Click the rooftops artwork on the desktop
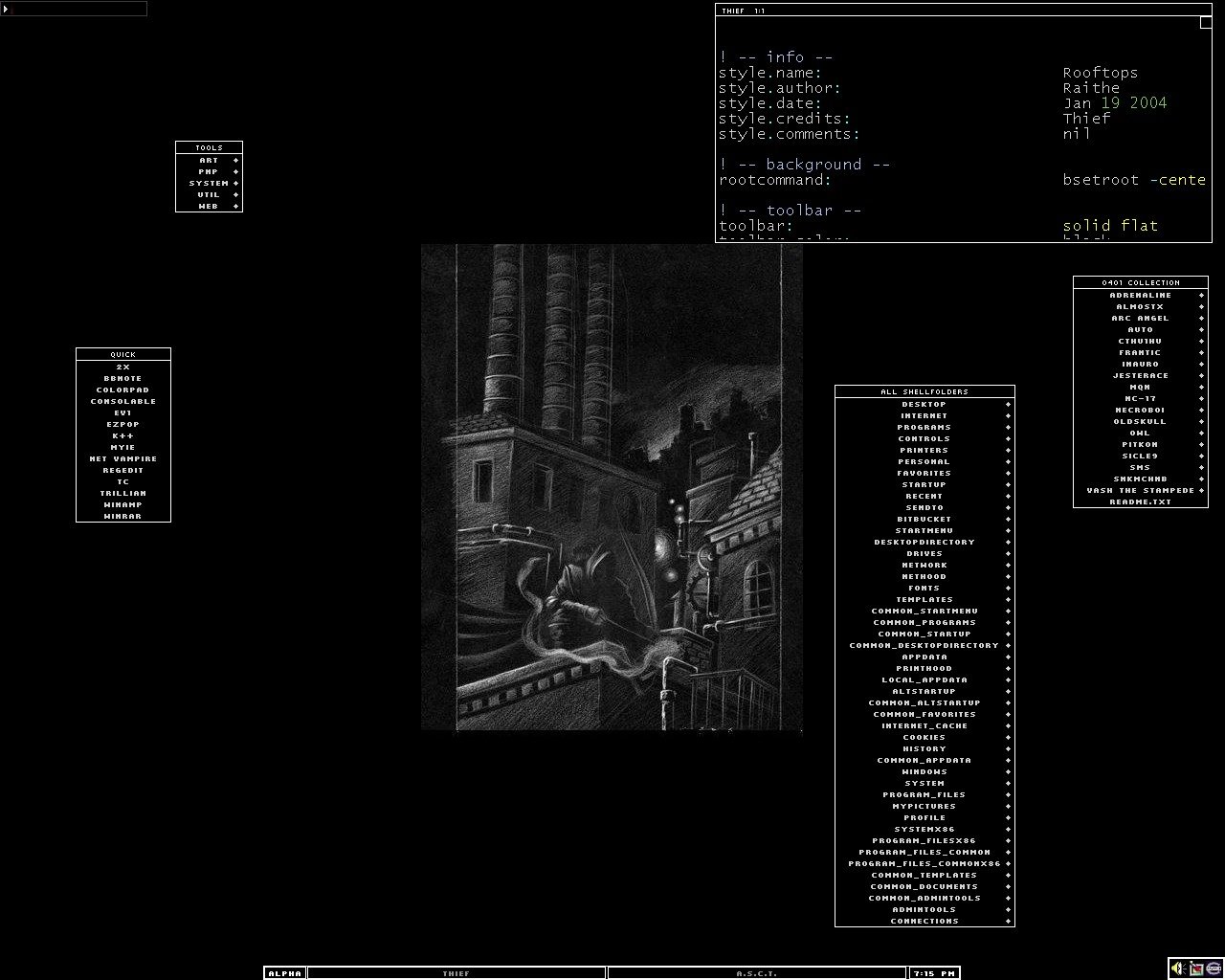Screen dimensions: 1225x980 pos(612,488)
